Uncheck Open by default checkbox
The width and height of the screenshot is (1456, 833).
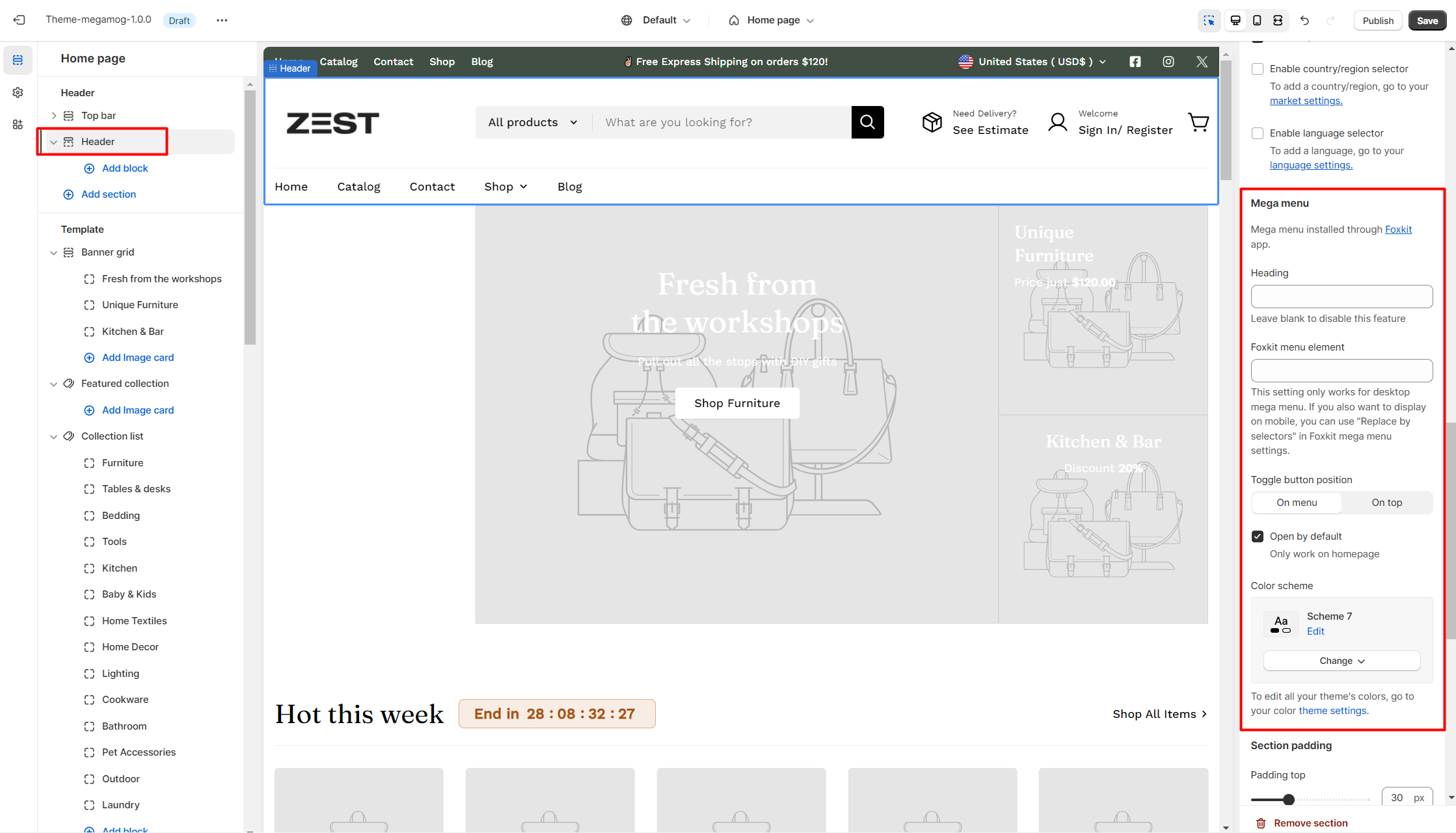pyautogui.click(x=1258, y=536)
